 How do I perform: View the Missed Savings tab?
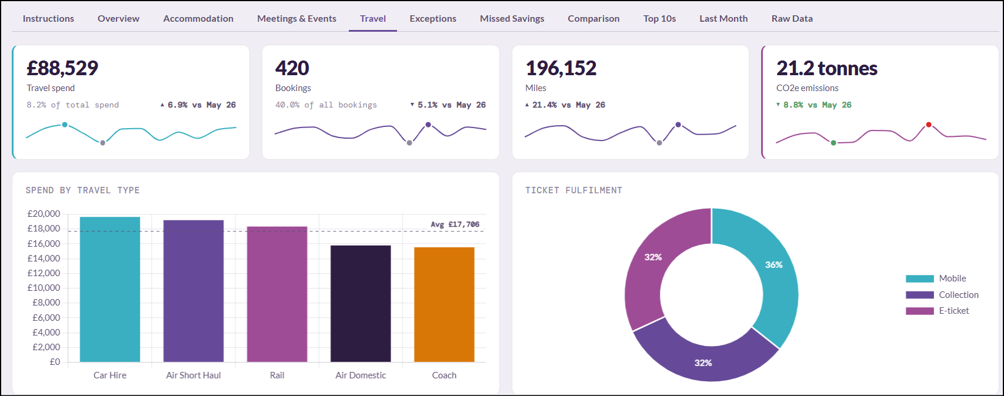512,19
